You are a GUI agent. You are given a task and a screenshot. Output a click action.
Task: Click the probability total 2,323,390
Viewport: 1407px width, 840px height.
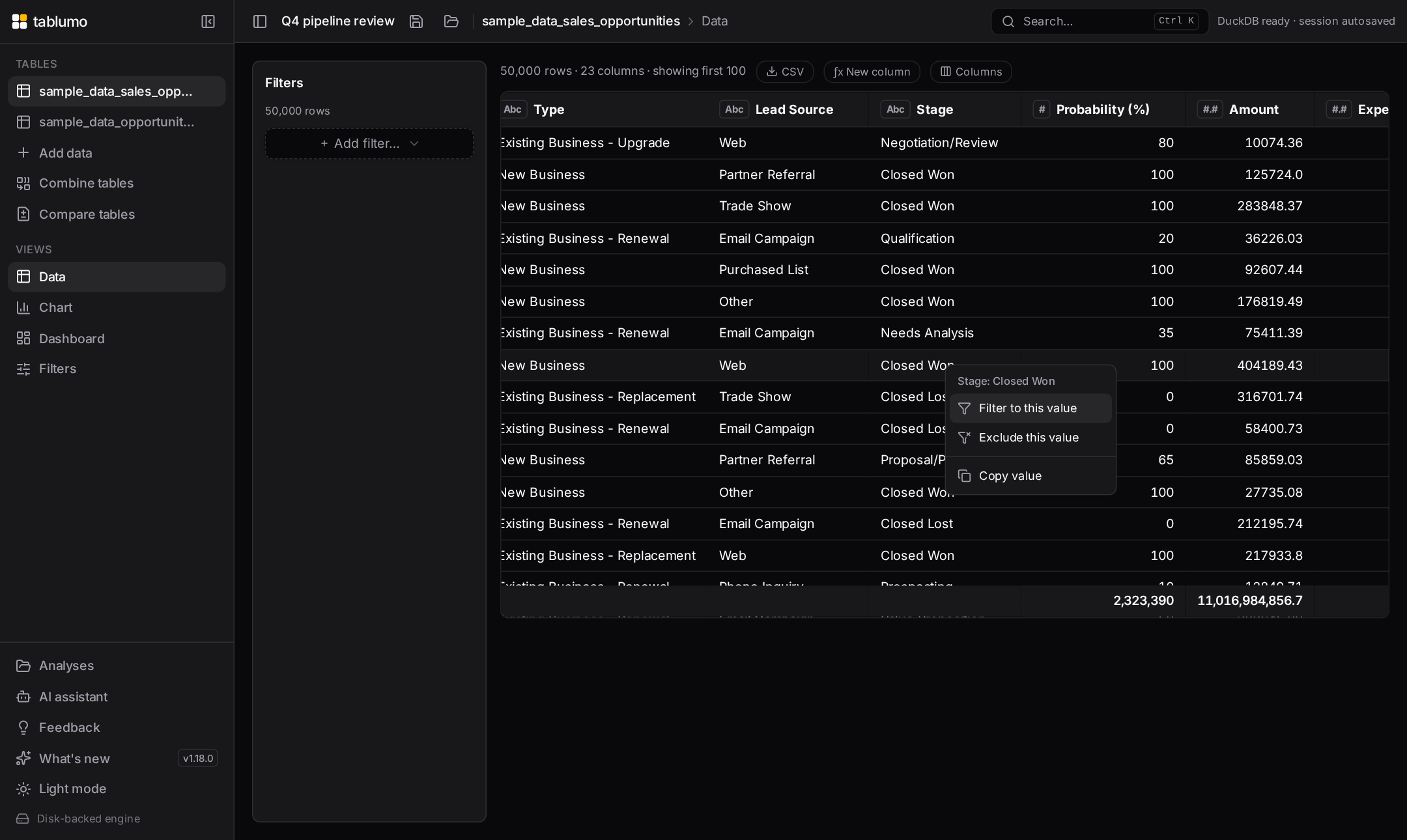click(1144, 600)
